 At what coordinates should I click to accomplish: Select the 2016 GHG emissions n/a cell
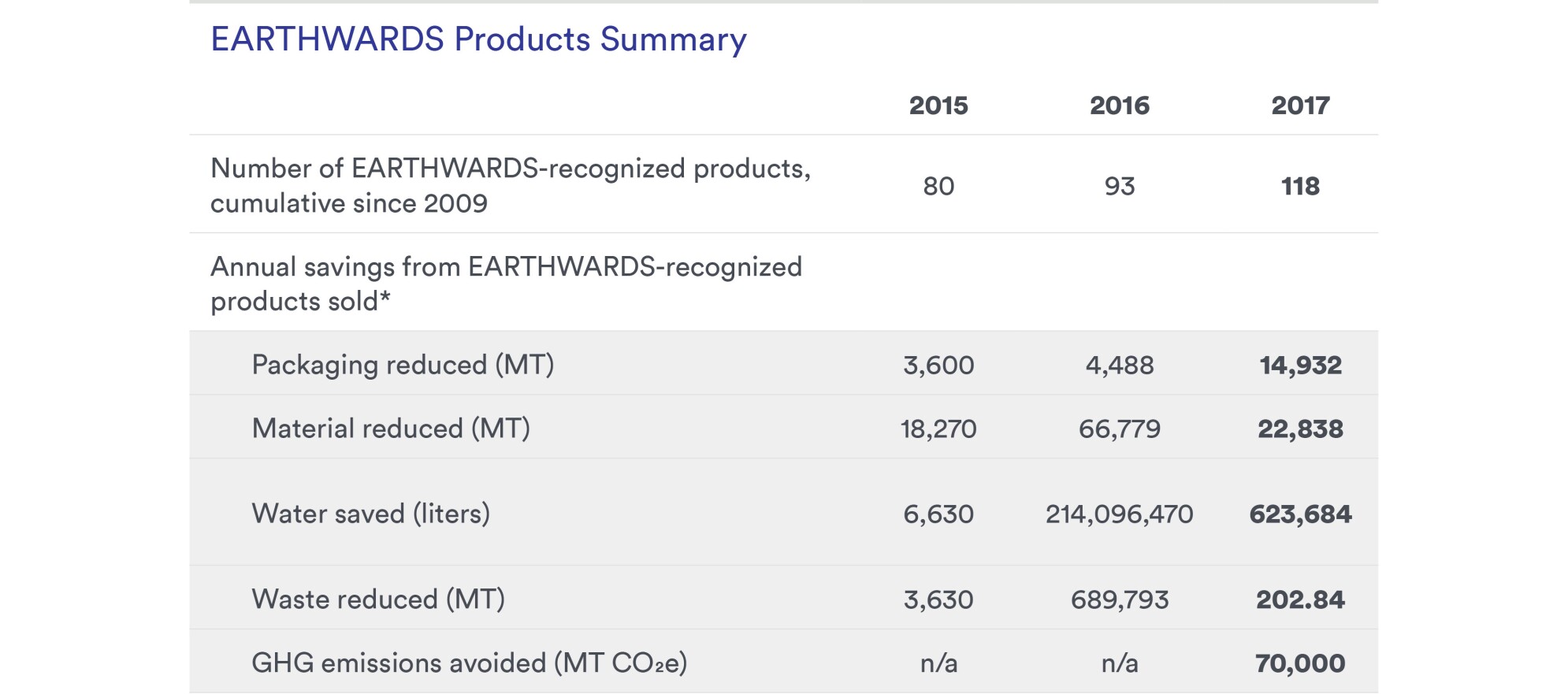pyautogui.click(x=1120, y=663)
